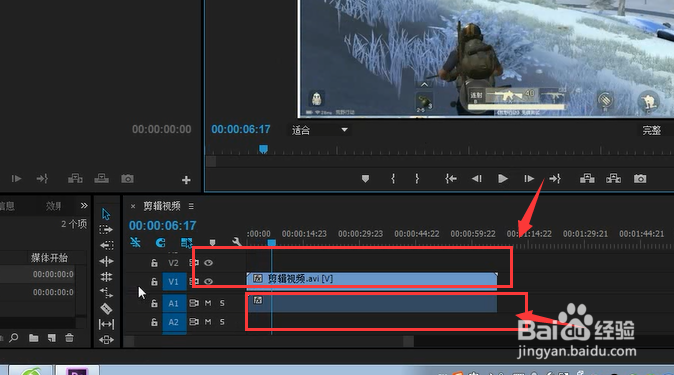The width and height of the screenshot is (674, 375).
Task: Step back one frame in Program monitor
Action: click(x=477, y=178)
